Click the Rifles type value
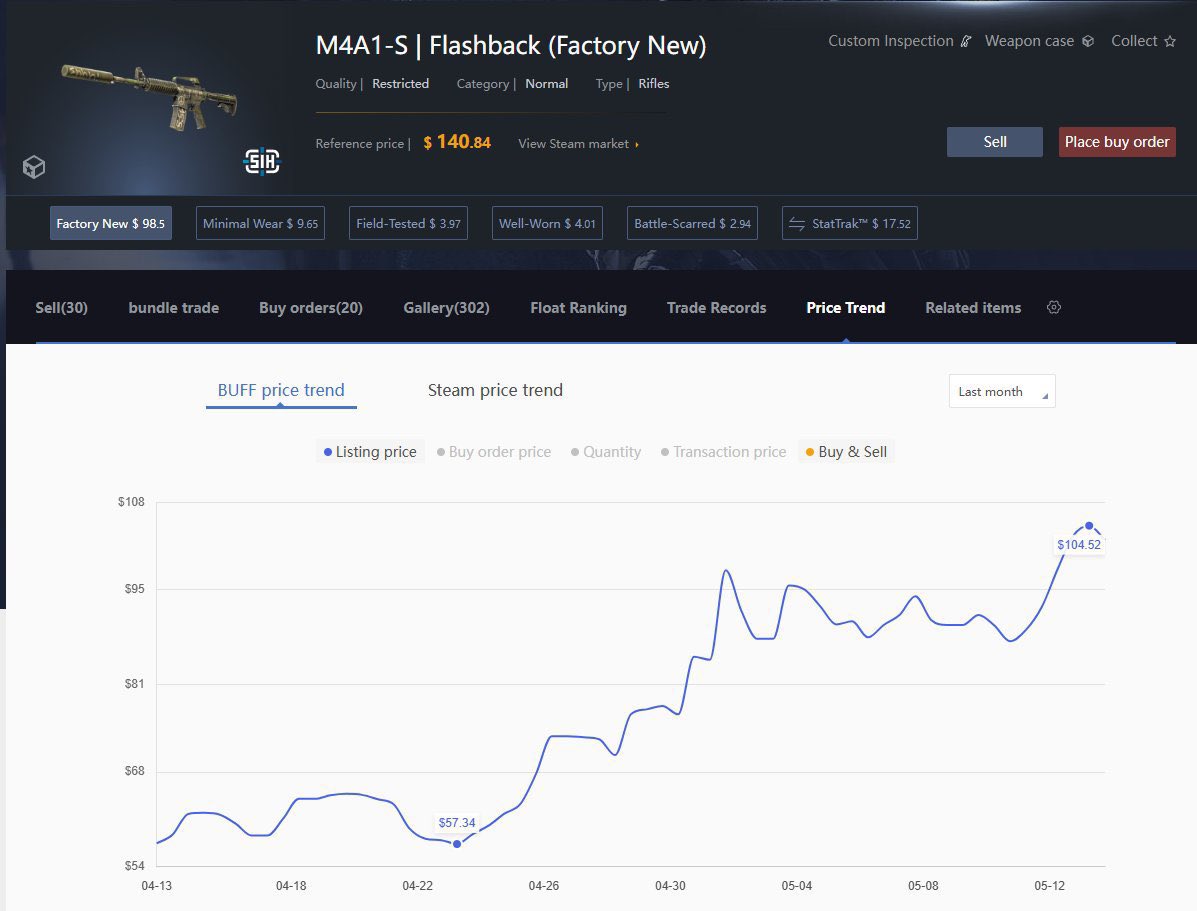The image size is (1197, 911). pos(653,83)
